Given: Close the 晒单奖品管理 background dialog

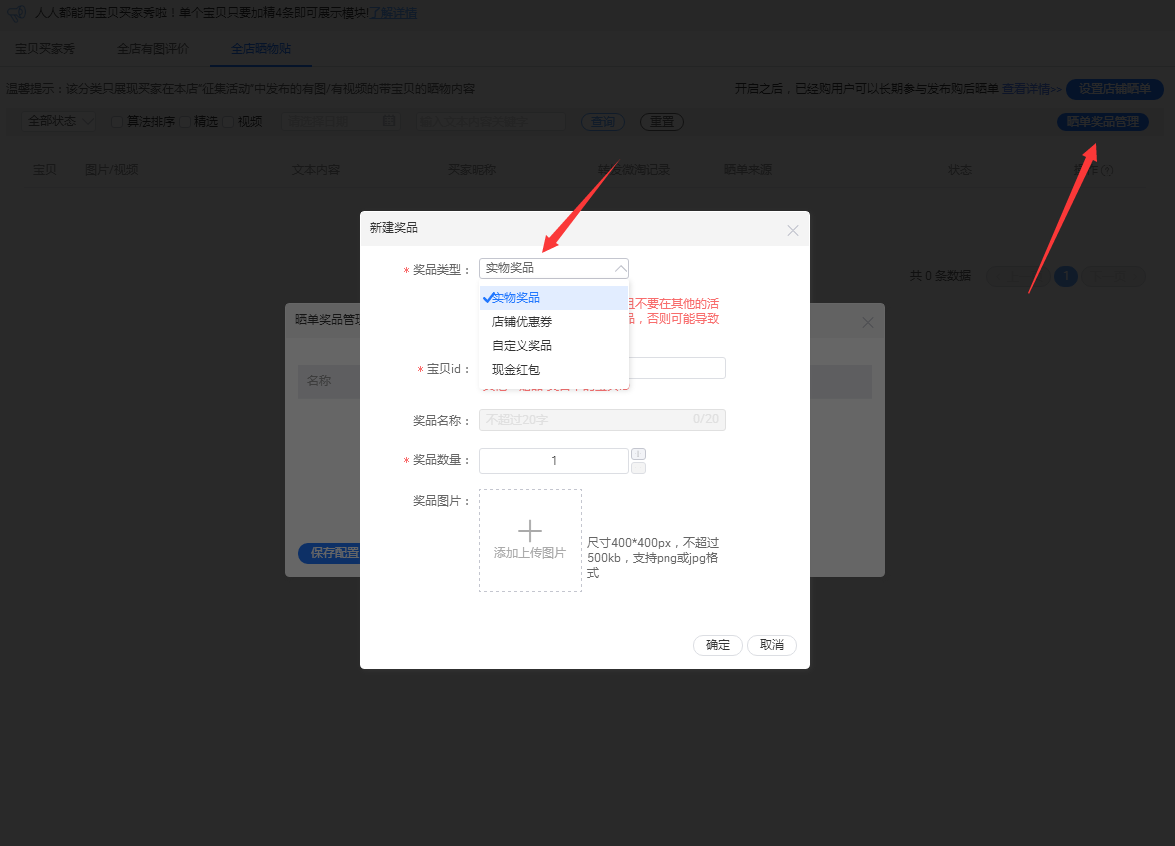Looking at the screenshot, I should [867, 322].
